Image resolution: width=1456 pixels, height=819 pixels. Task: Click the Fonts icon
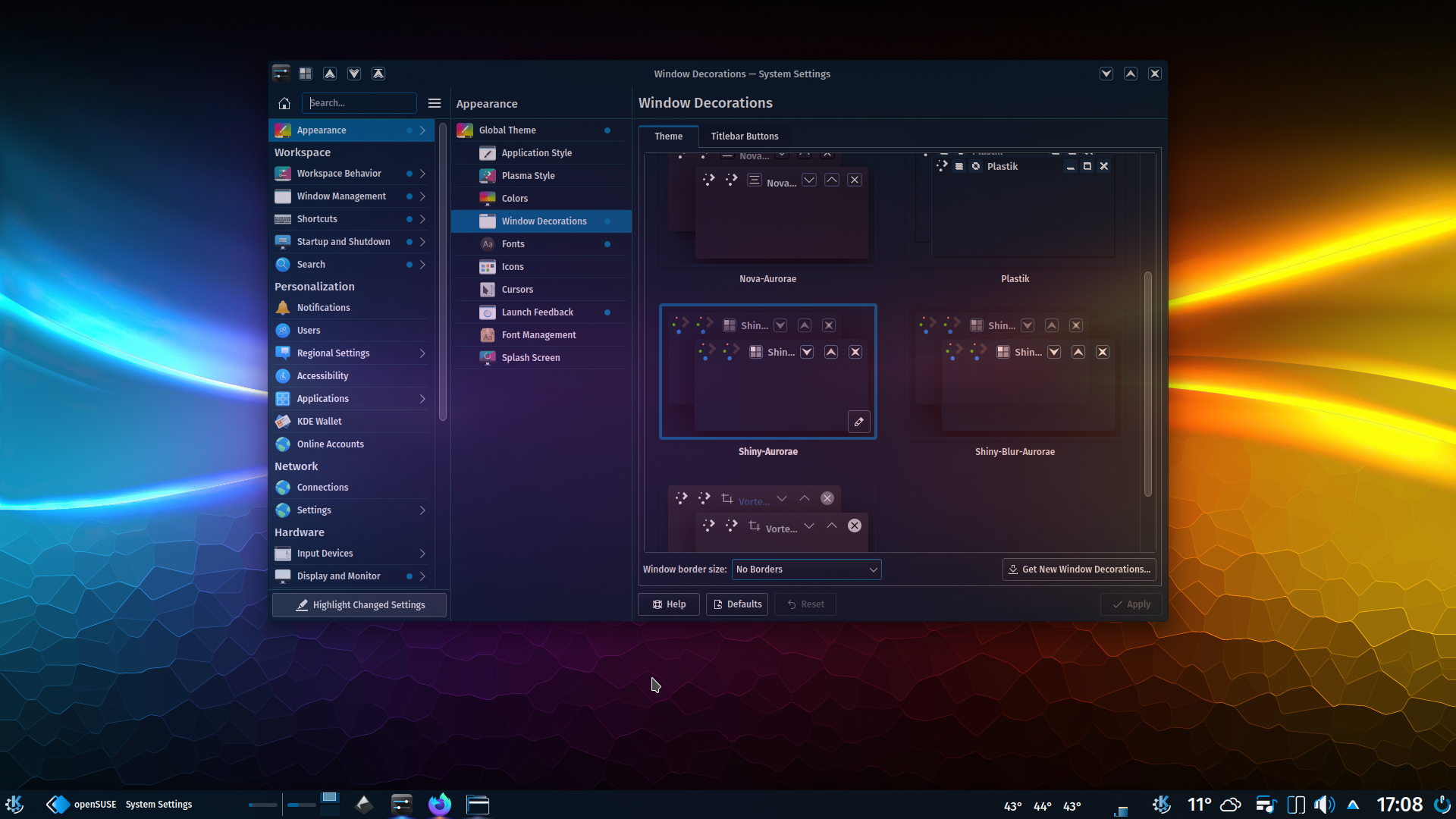[x=488, y=244]
